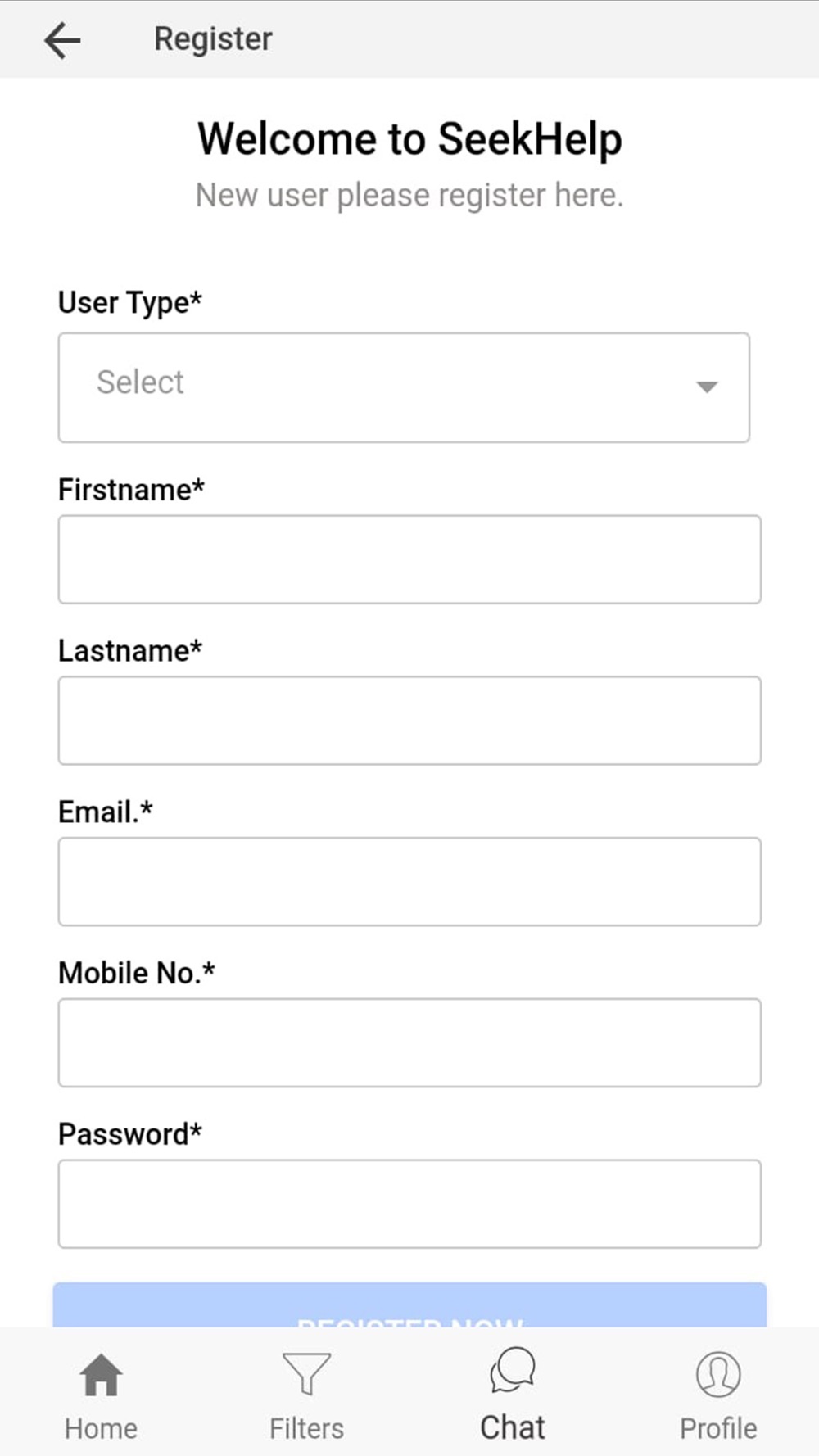Focus the Mobile No. input field
This screenshot has width=819, height=1456.
point(409,1042)
